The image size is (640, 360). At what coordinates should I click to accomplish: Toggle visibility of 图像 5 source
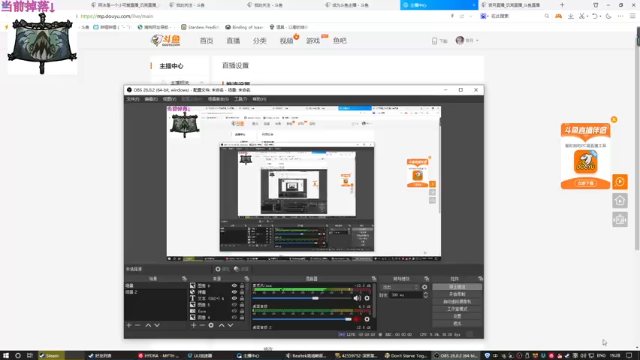point(234,304)
